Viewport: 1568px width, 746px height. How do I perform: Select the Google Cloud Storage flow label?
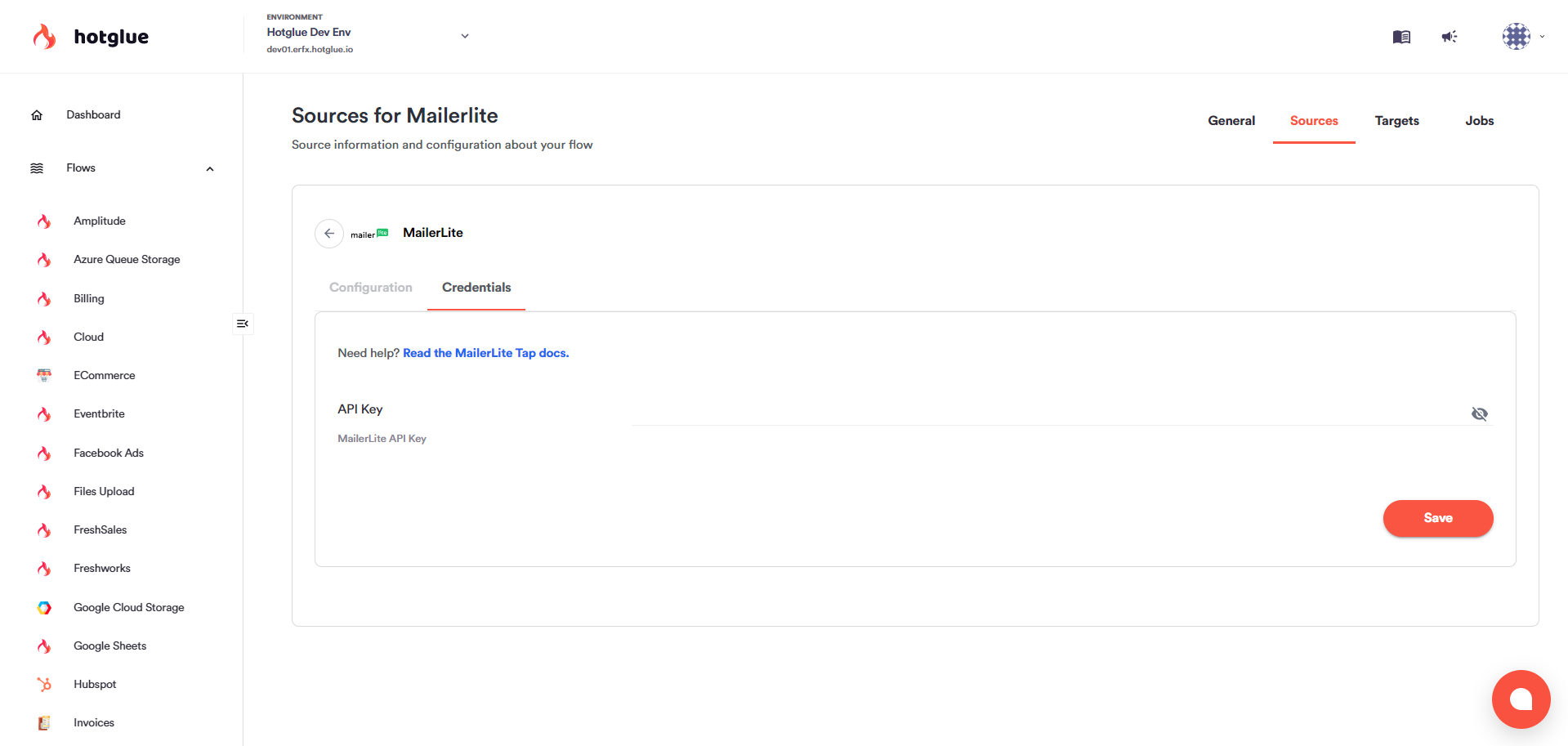[129, 608]
